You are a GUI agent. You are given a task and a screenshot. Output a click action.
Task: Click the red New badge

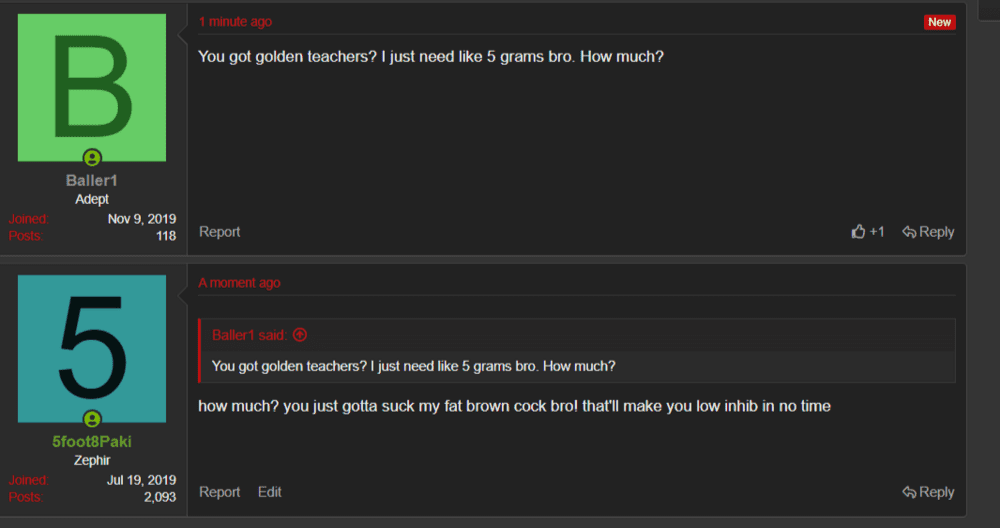(x=939, y=22)
